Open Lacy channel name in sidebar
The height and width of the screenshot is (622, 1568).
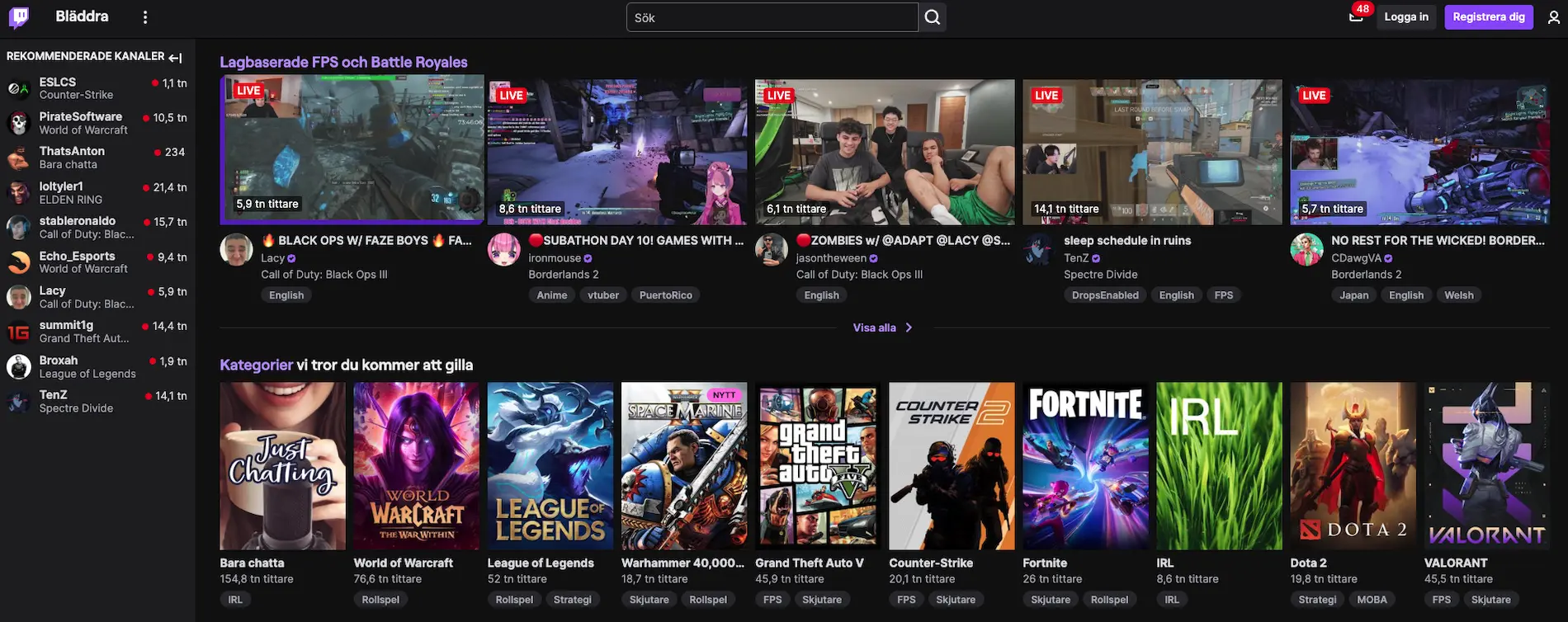[52, 290]
